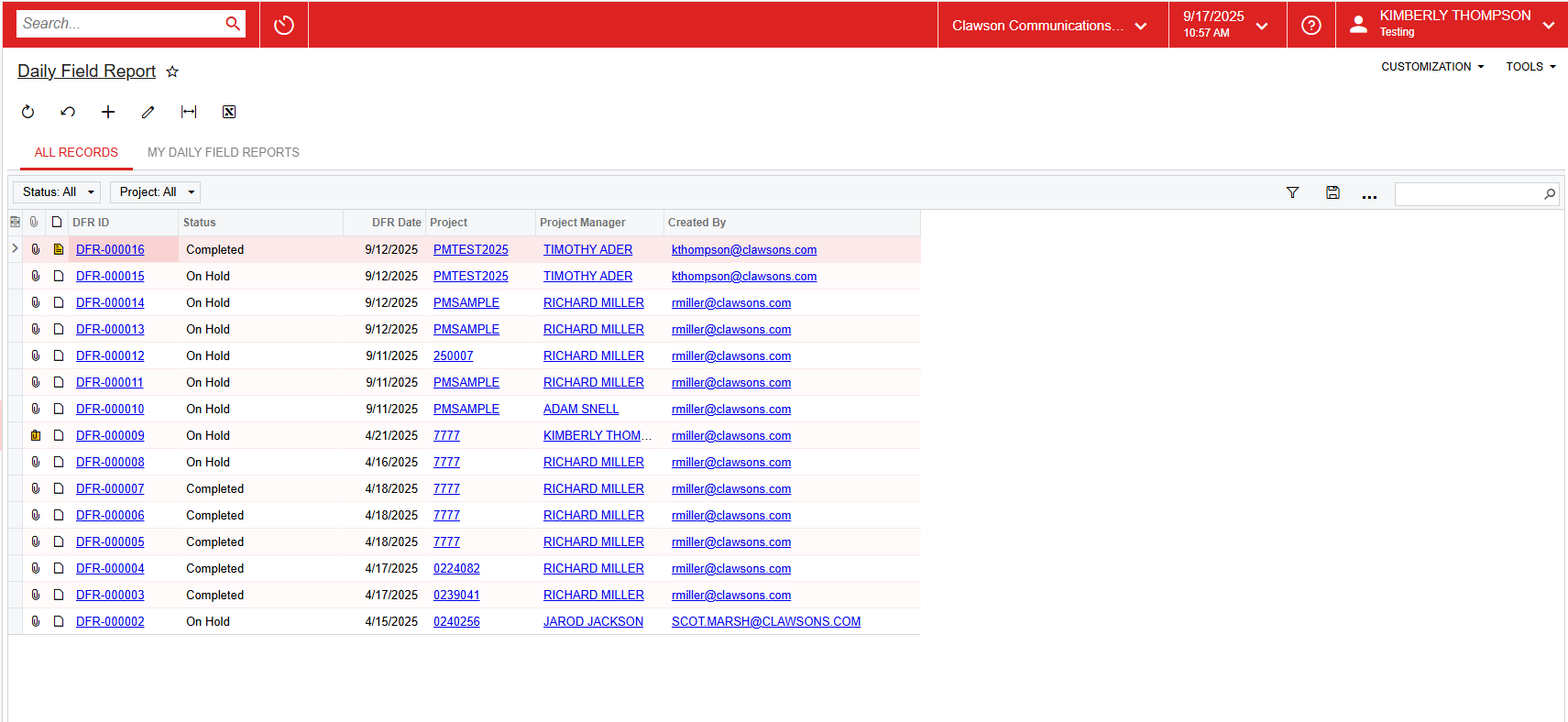The height and width of the screenshot is (722, 1568).
Task: Click the grid search input field
Action: (x=1468, y=194)
